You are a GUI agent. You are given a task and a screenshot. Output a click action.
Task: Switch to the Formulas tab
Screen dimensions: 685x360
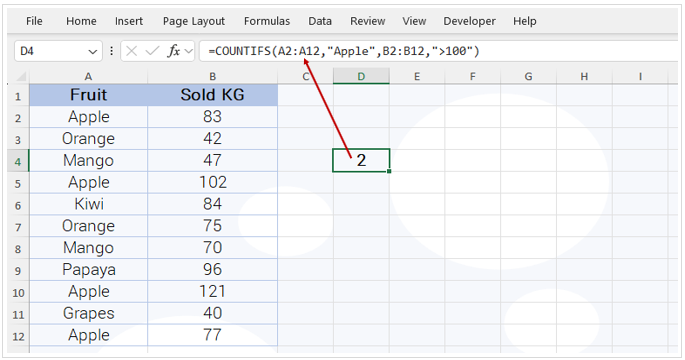click(267, 21)
